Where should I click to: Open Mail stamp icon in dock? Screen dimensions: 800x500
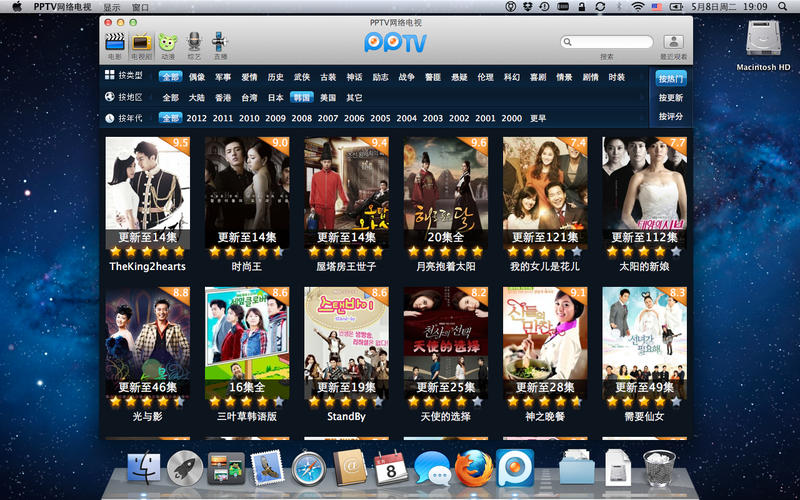(x=267, y=467)
